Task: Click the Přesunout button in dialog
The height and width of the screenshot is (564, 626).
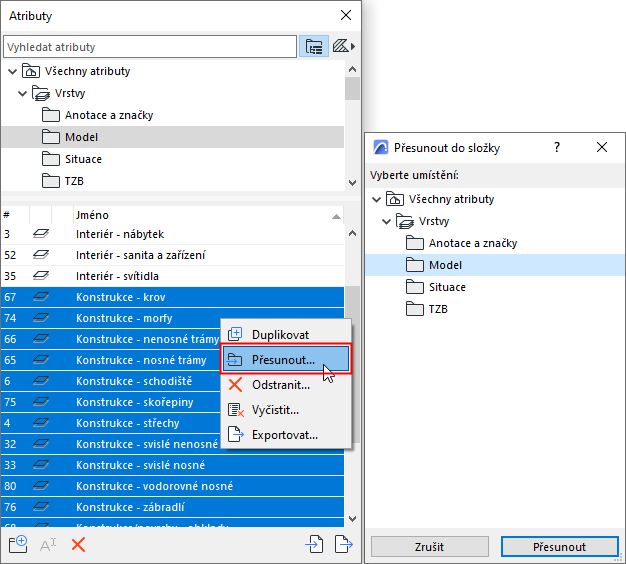Action: (x=560, y=546)
